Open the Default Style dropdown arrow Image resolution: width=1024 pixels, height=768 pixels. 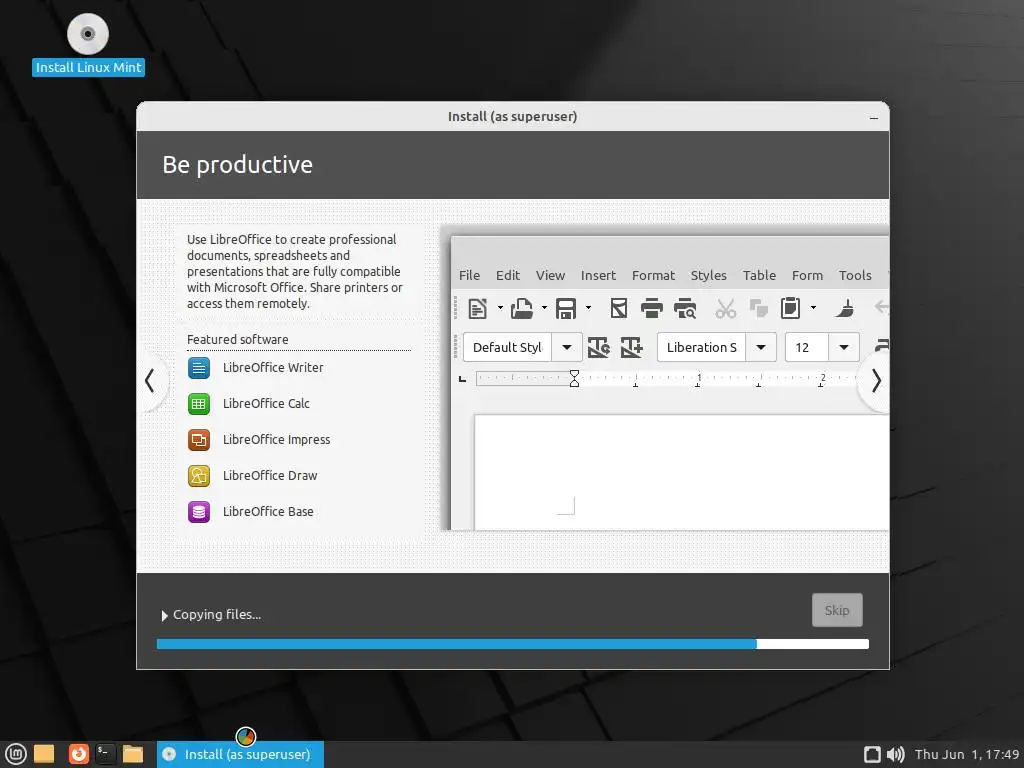coord(567,347)
